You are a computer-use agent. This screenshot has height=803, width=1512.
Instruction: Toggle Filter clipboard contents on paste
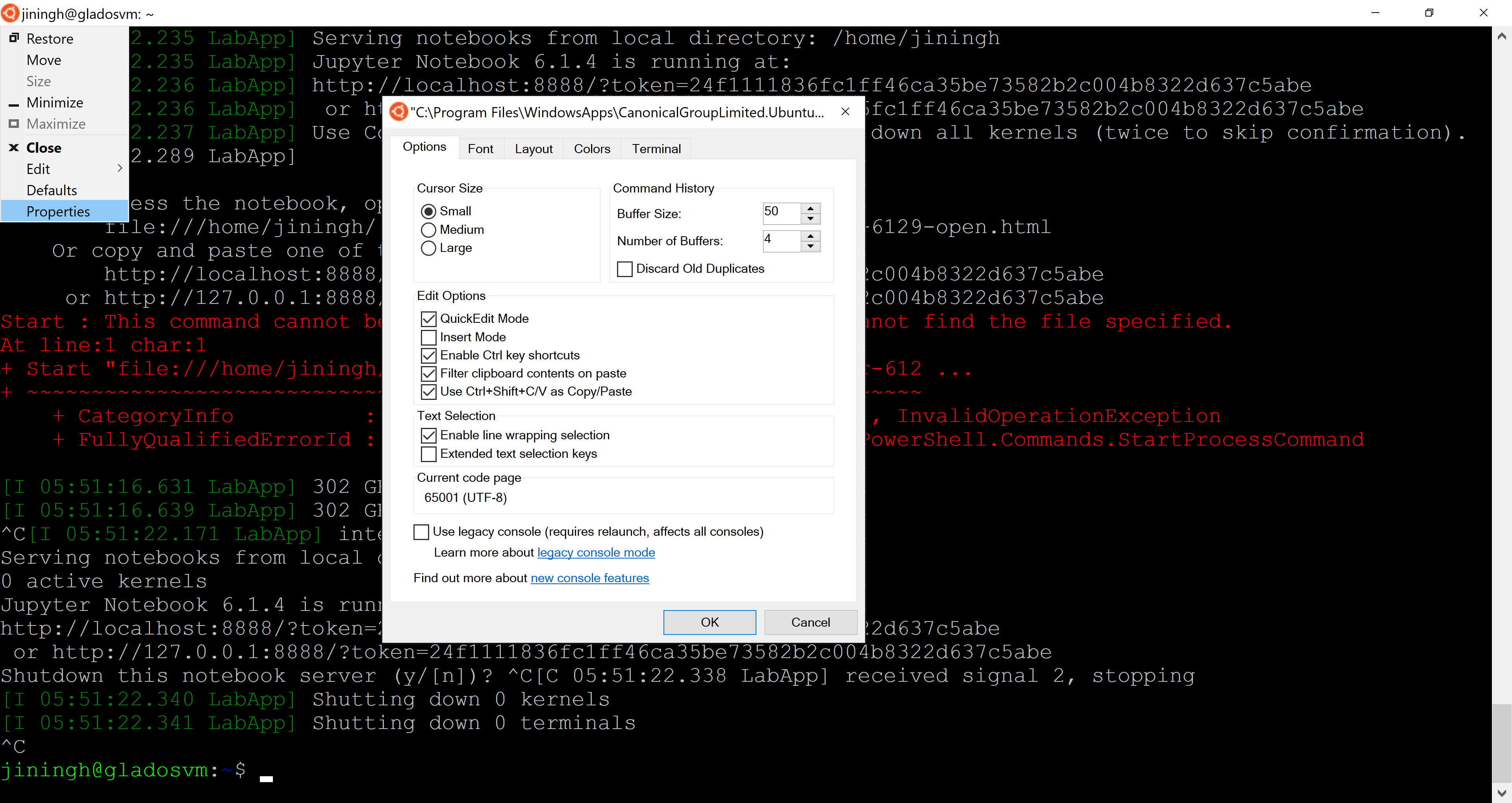[x=429, y=374]
